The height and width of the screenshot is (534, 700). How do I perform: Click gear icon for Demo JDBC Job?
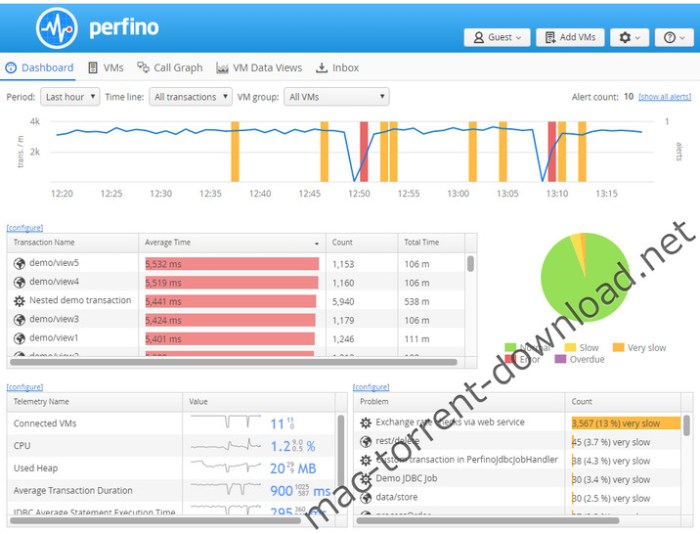tap(366, 479)
